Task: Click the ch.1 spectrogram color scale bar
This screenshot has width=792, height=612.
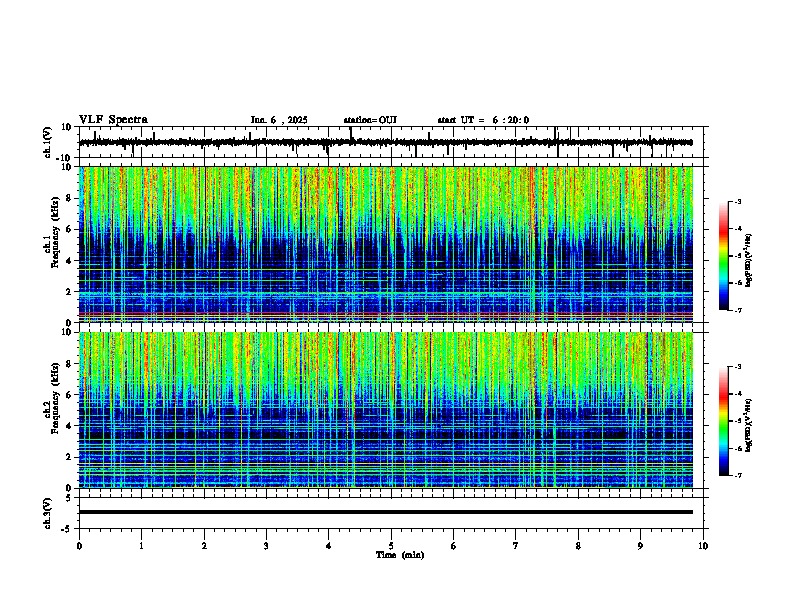Action: coord(724,256)
